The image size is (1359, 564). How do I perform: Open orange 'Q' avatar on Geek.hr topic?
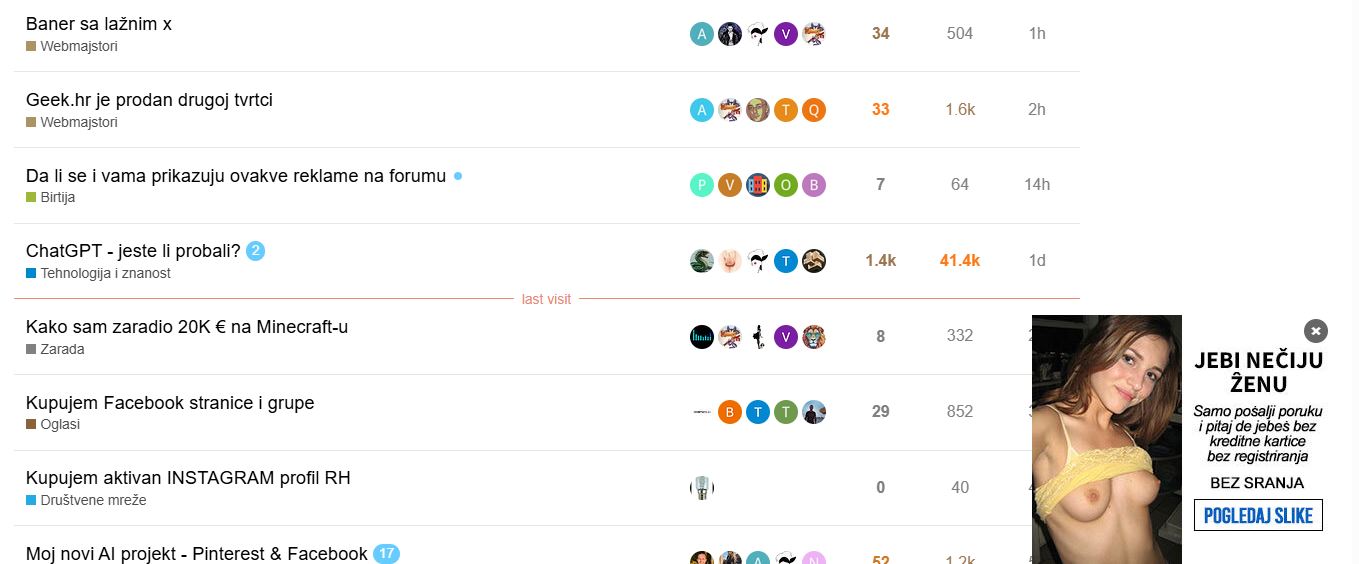pyautogui.click(x=814, y=110)
